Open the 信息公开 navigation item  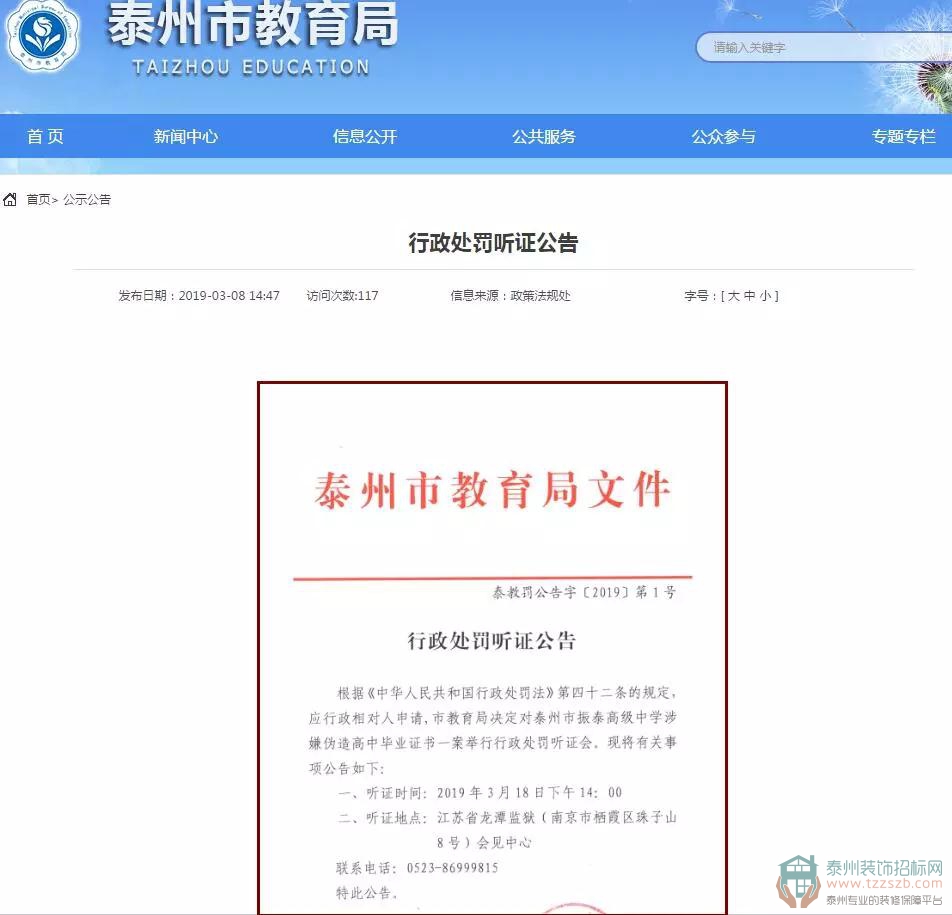tap(365, 137)
